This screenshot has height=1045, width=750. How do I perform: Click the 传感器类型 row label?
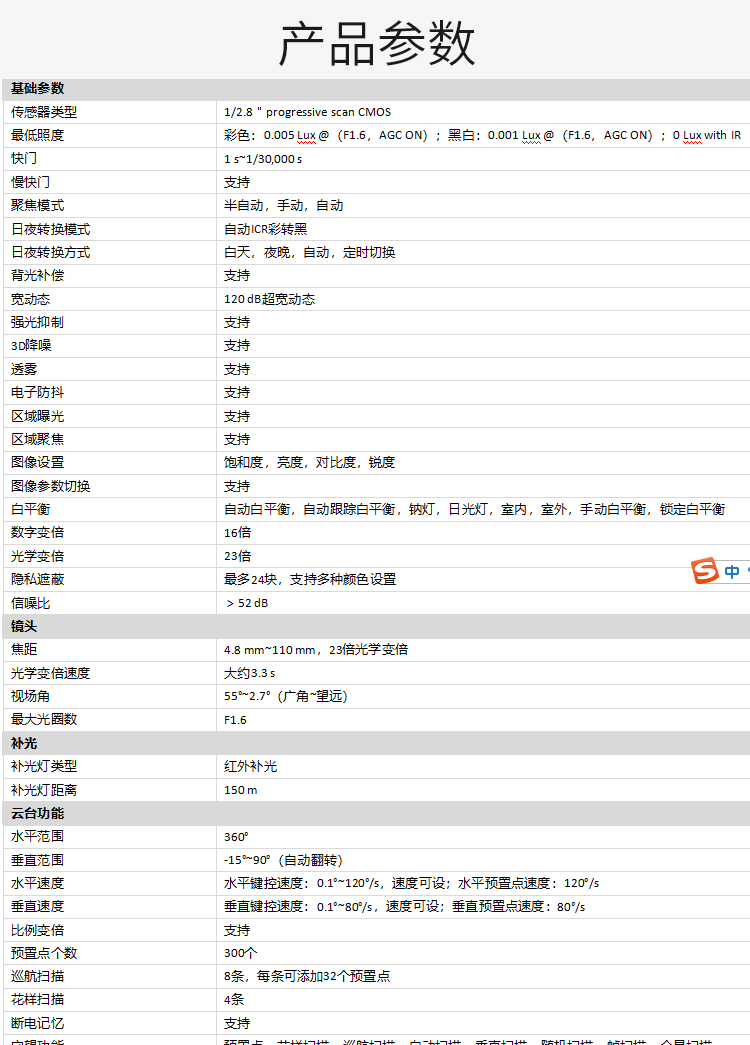[44, 112]
